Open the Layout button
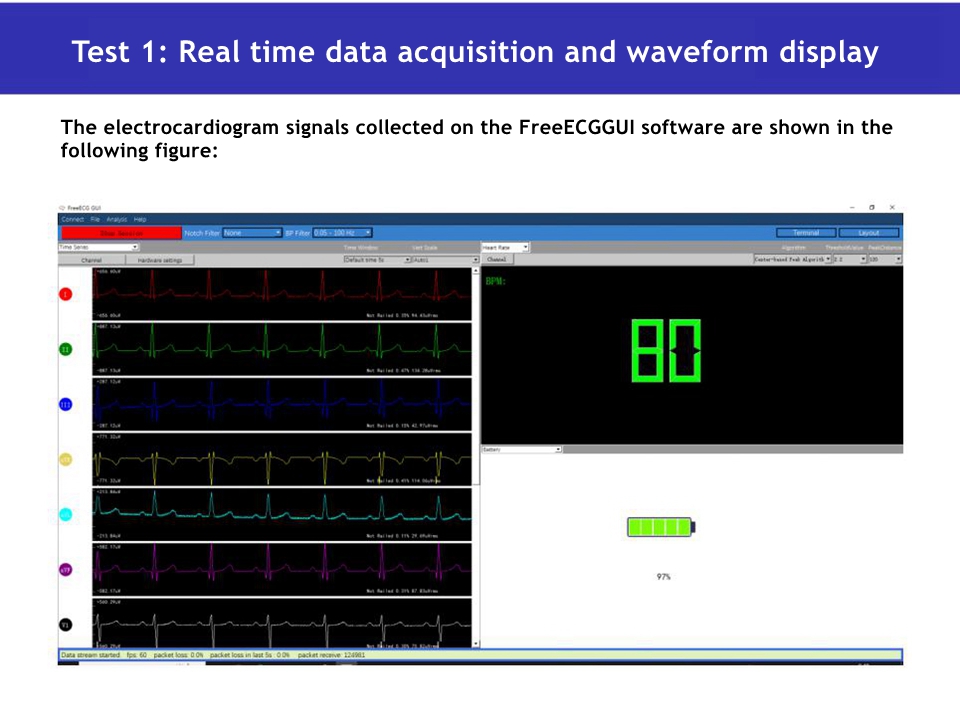Viewport: 960px width, 724px height. [869, 233]
